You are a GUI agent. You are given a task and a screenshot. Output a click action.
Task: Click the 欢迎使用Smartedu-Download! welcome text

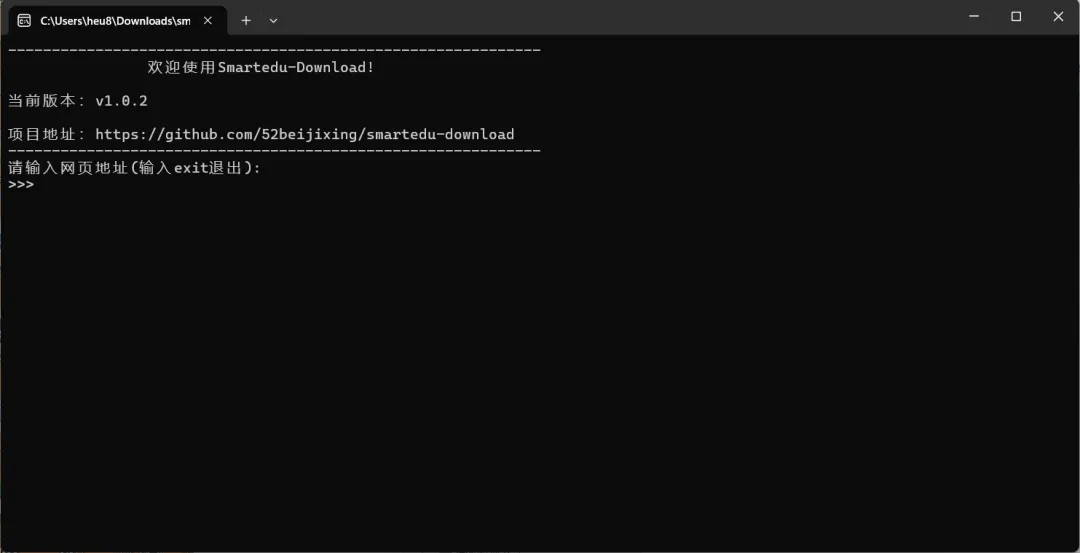coord(261,67)
